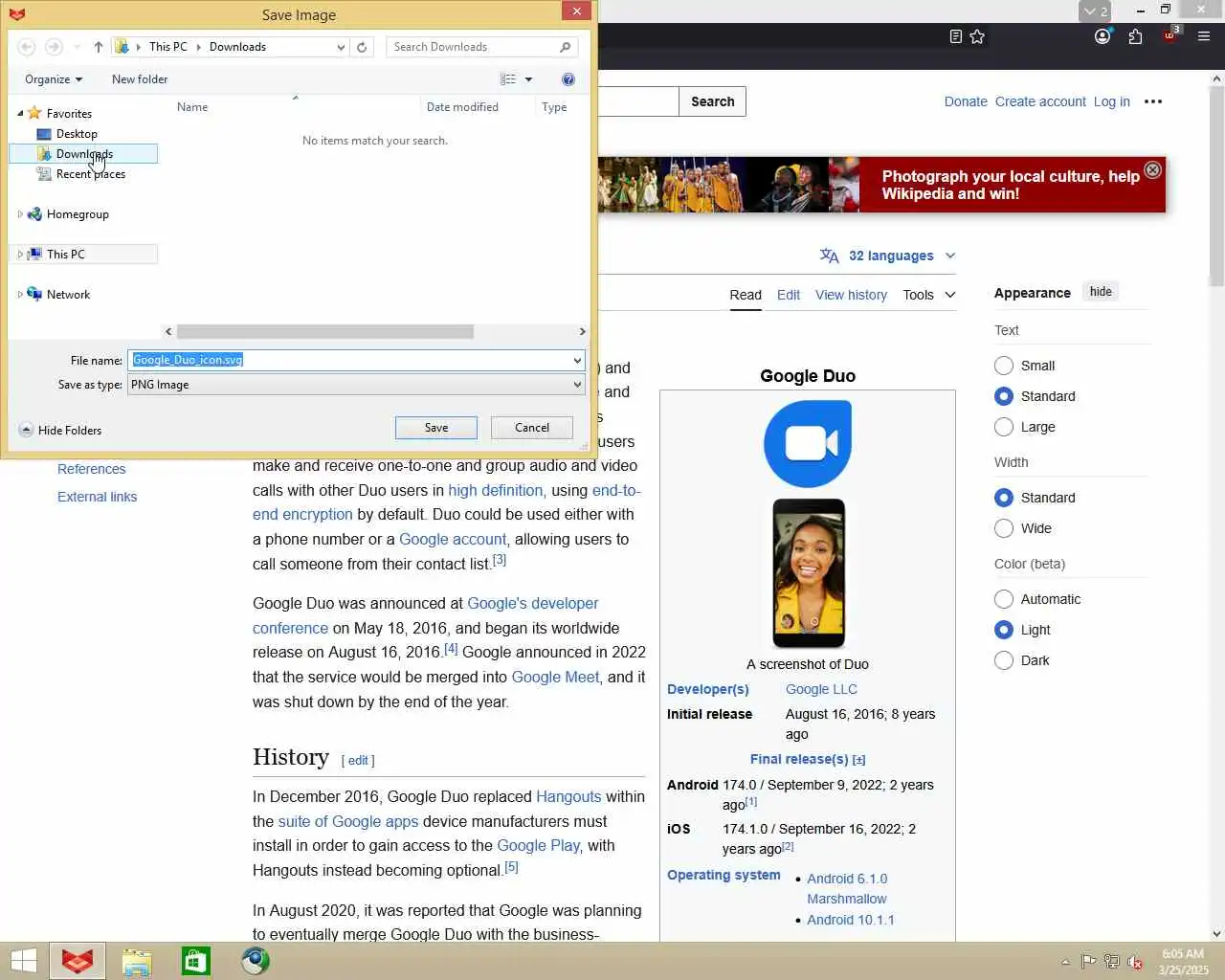Select Large text size

tap(1004, 427)
